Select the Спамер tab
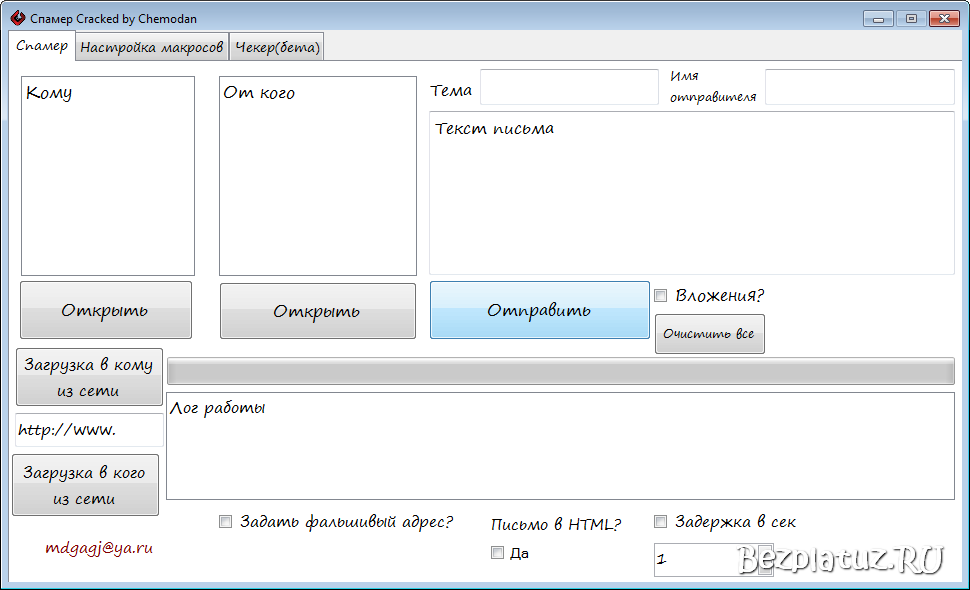 pos(42,46)
